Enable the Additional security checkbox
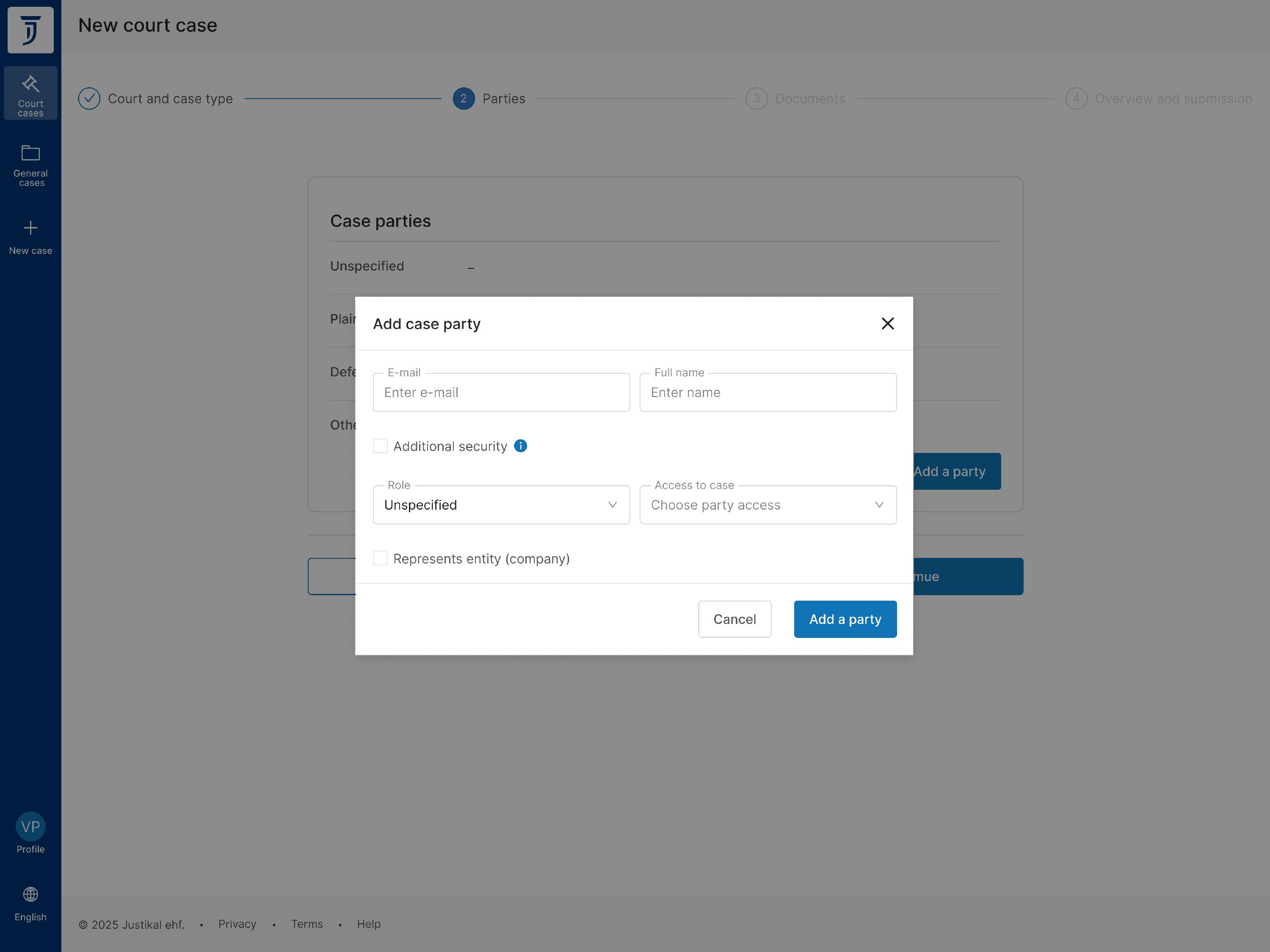This screenshot has width=1270, height=952. coord(380,446)
